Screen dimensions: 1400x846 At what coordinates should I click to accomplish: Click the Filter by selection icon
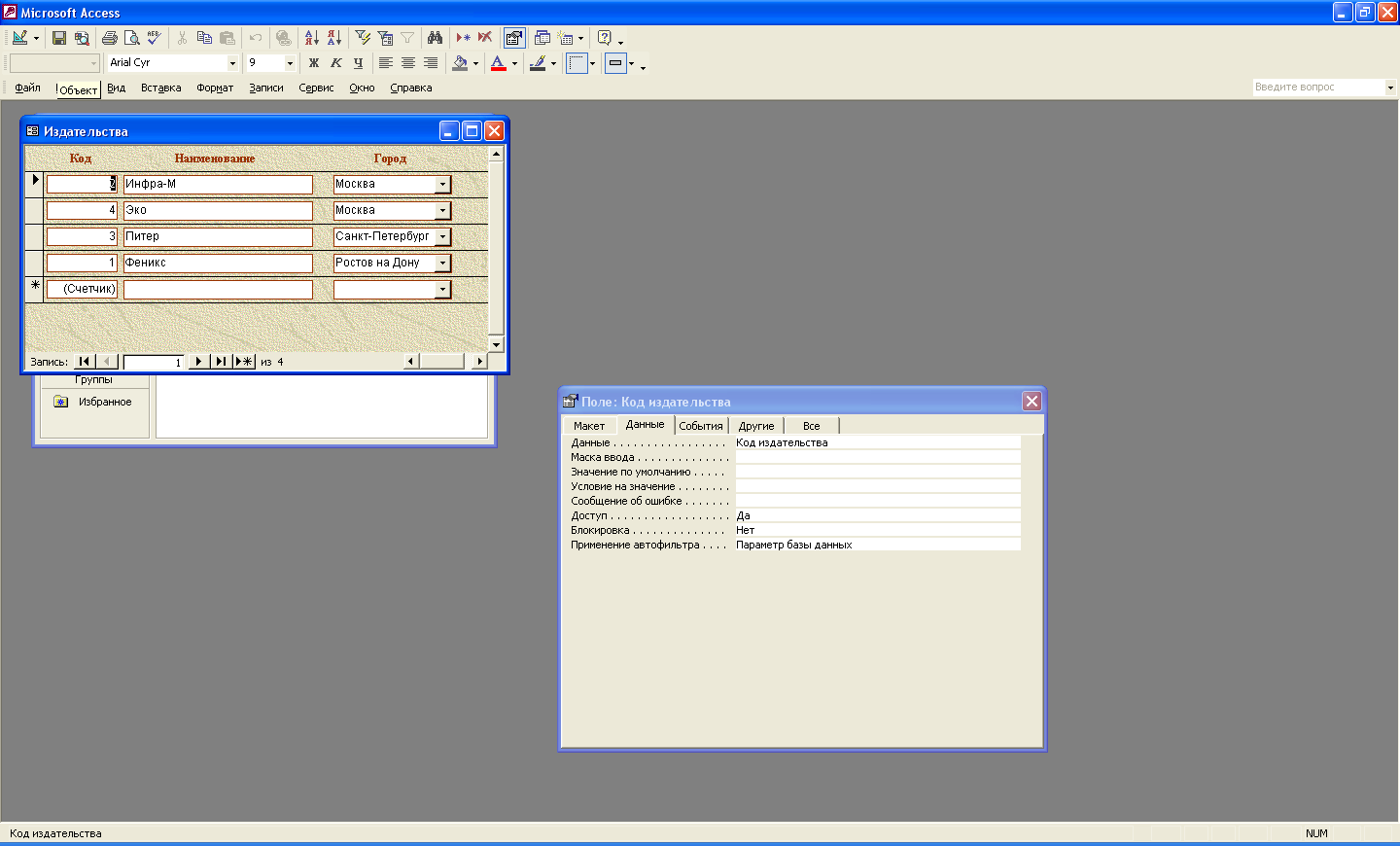click(x=363, y=38)
